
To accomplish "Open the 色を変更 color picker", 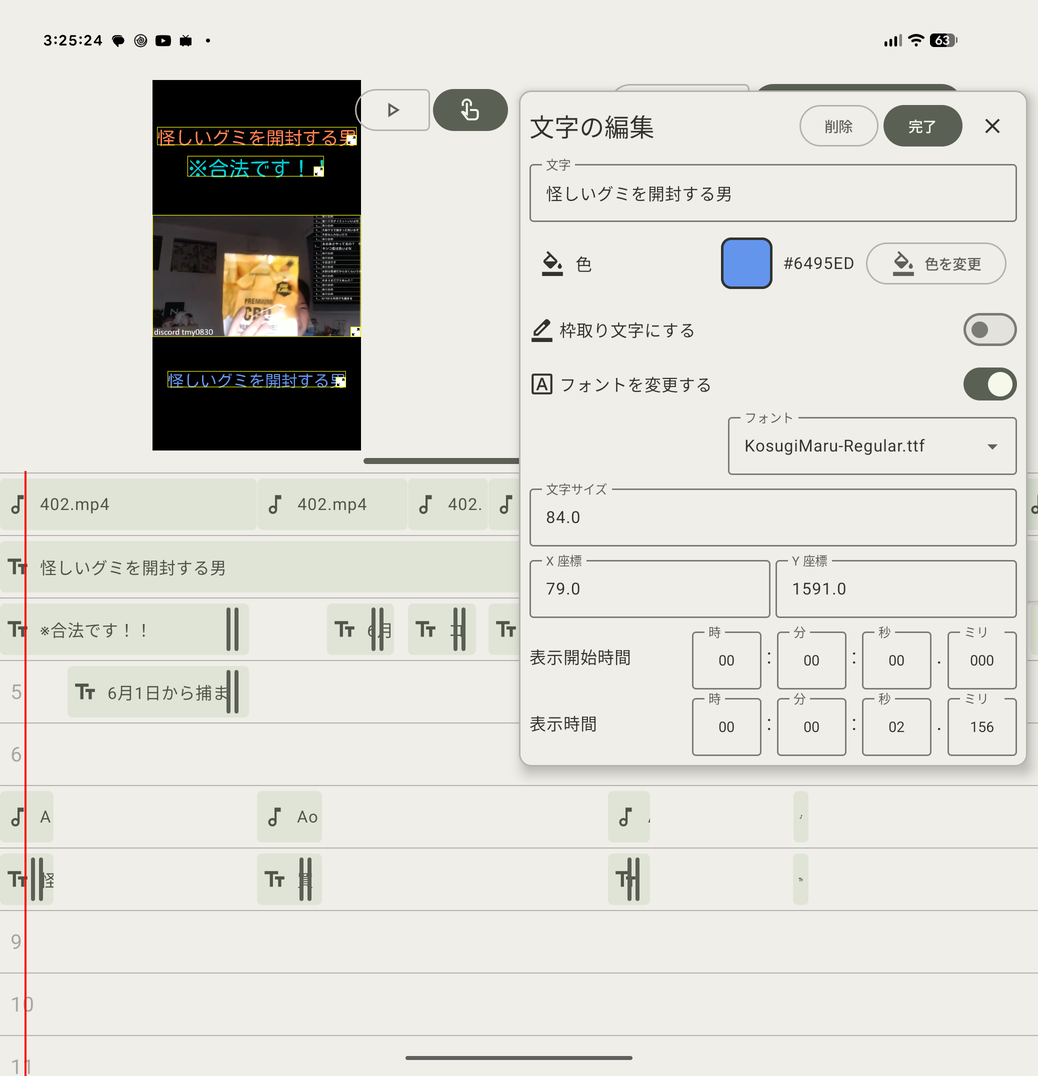I will [x=936, y=264].
